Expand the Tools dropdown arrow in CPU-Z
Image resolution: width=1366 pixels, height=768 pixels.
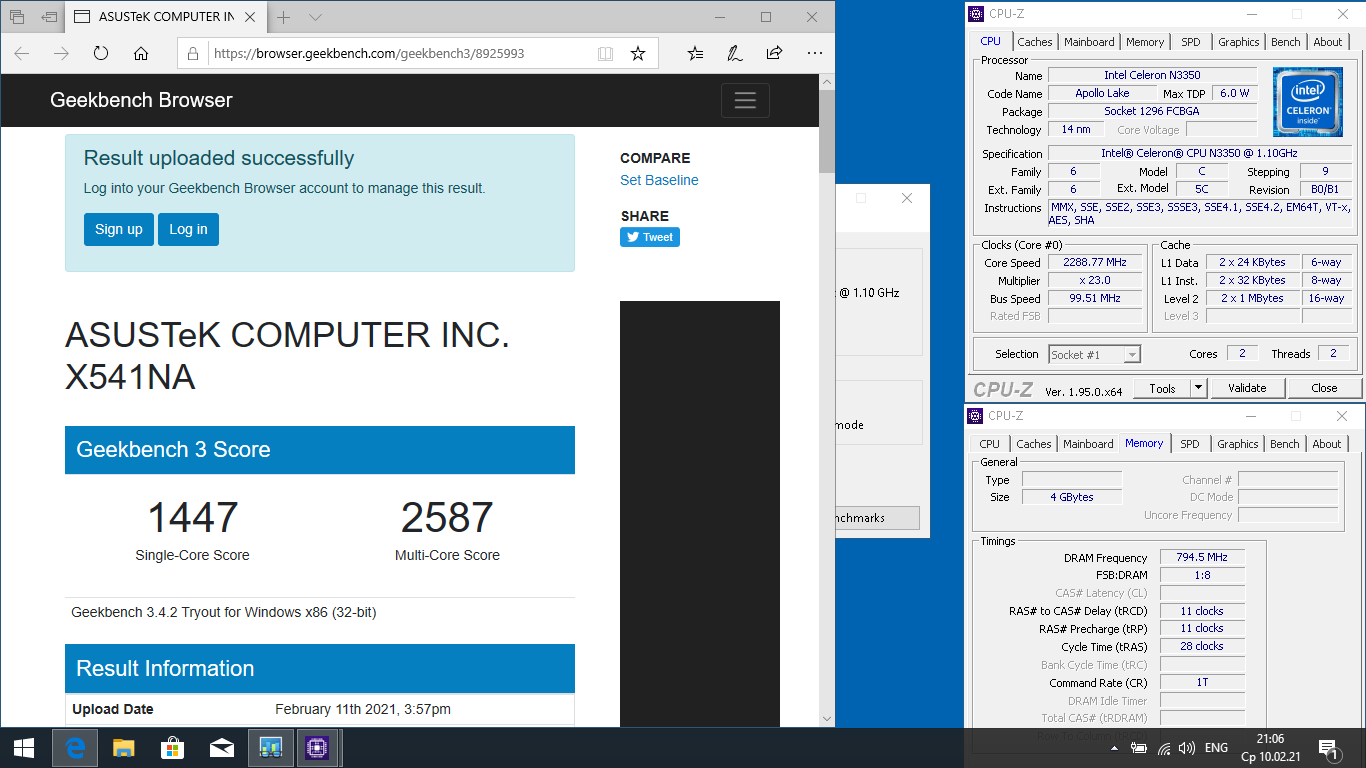pos(1199,388)
